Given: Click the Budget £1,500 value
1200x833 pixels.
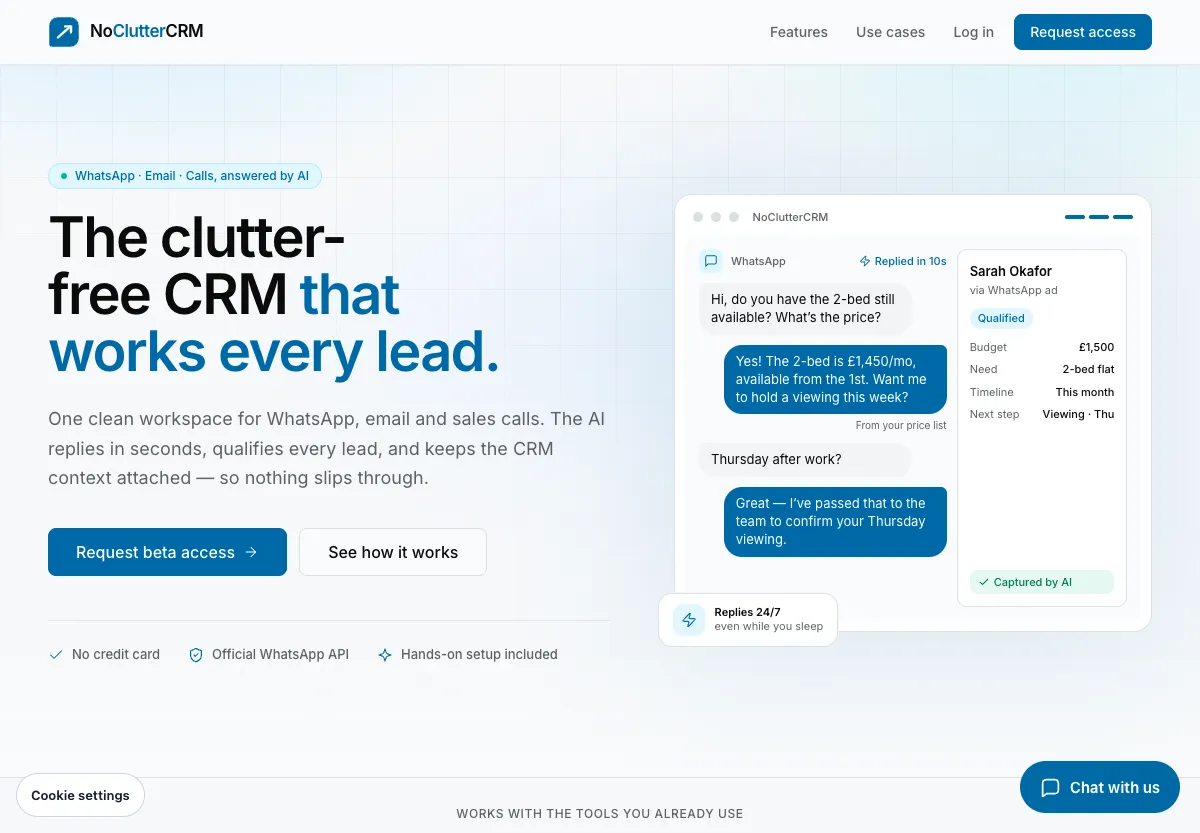Looking at the screenshot, I should pos(1096,347).
